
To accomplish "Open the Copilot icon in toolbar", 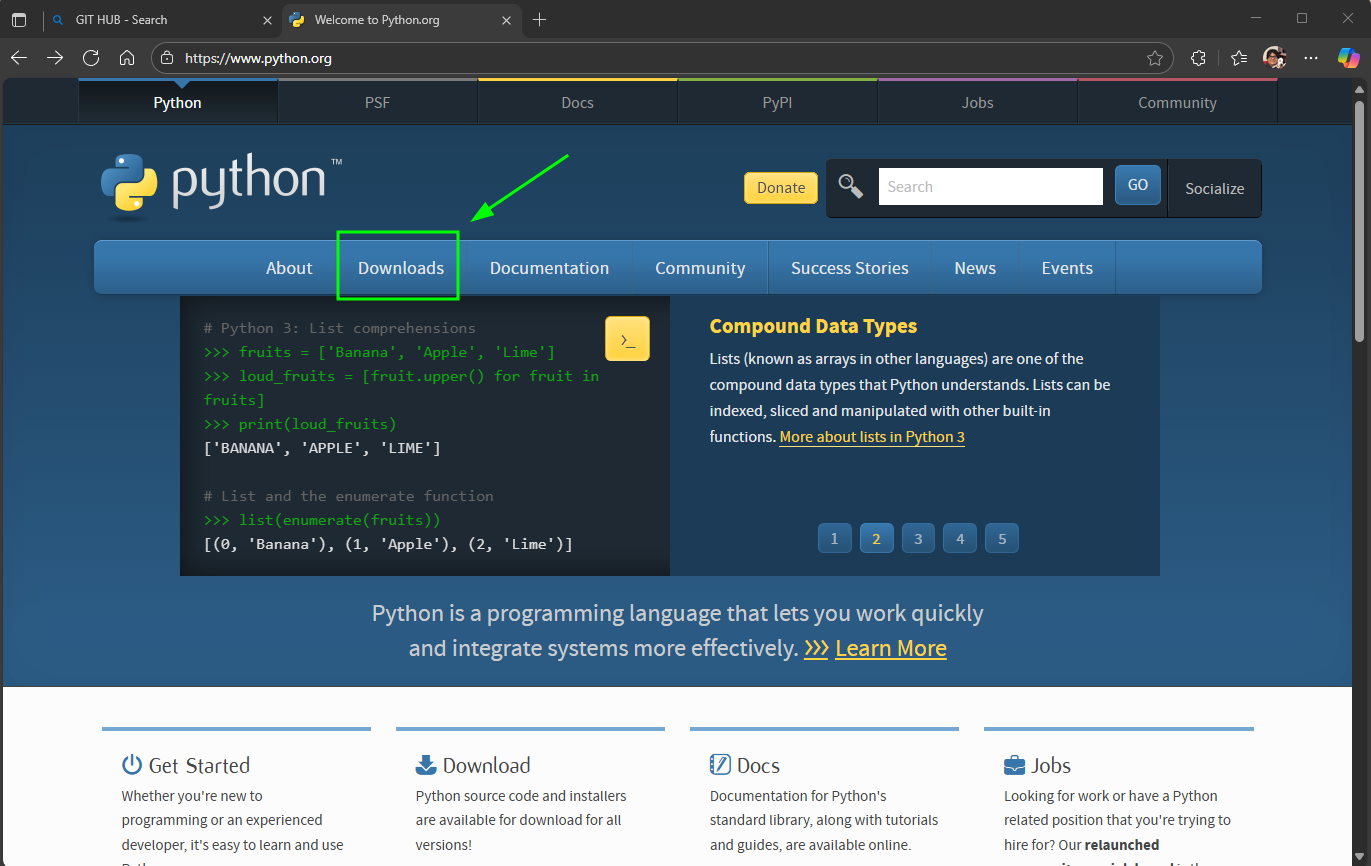I will tap(1348, 58).
